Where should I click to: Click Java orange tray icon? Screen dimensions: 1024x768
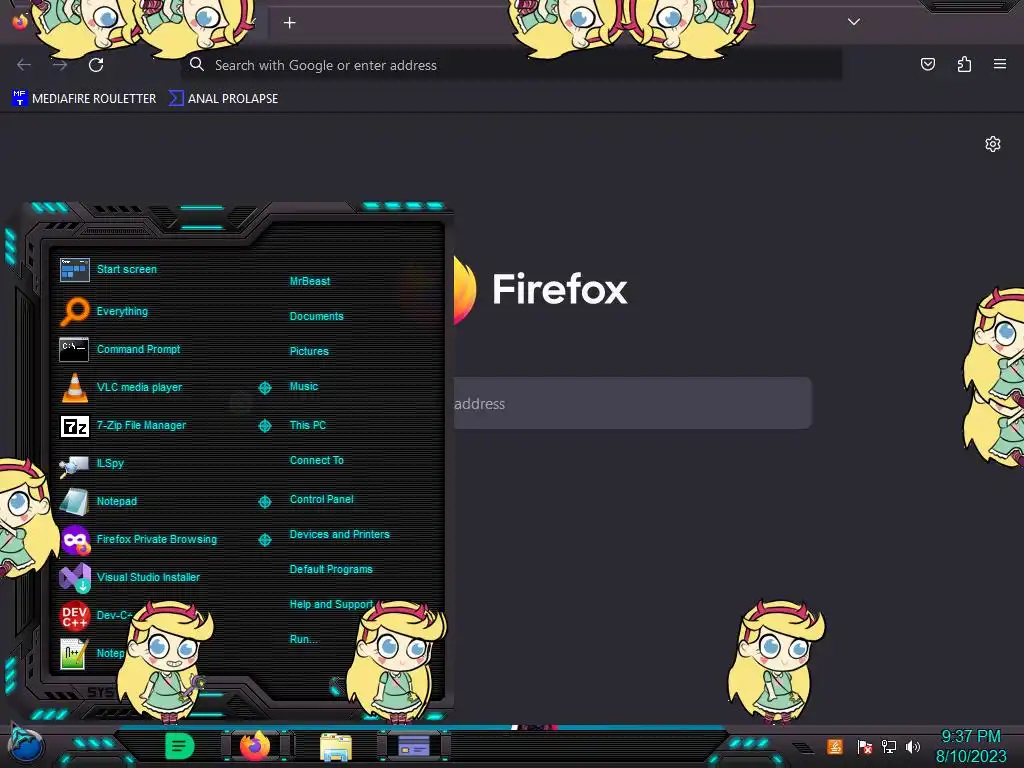coord(835,746)
